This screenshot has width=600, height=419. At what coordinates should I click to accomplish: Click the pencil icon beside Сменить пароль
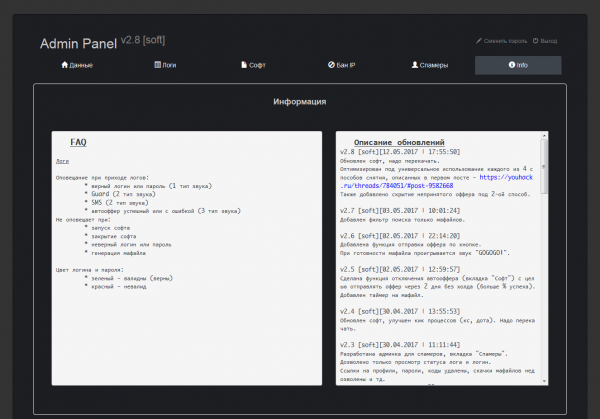tap(479, 41)
